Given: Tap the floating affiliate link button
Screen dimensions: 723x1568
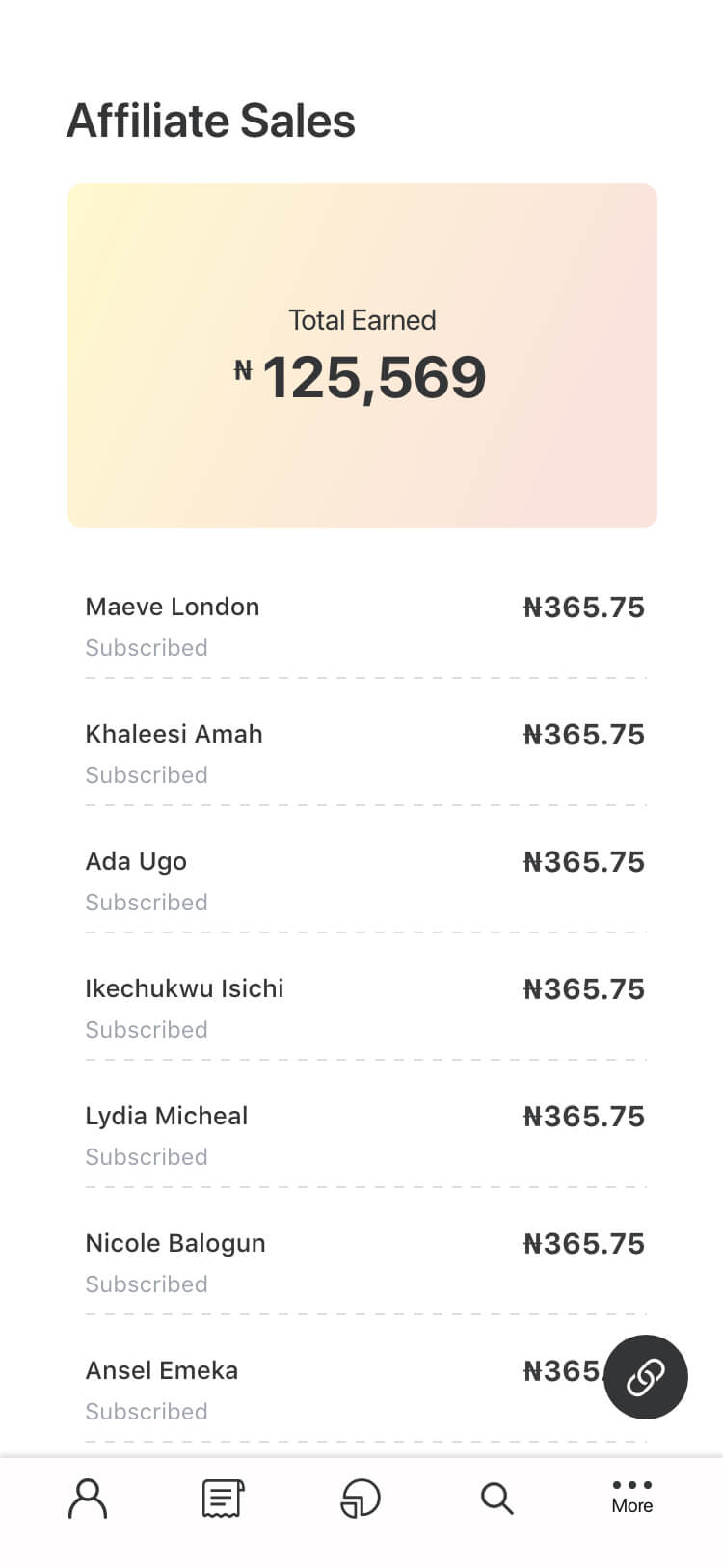Looking at the screenshot, I should (645, 1376).
